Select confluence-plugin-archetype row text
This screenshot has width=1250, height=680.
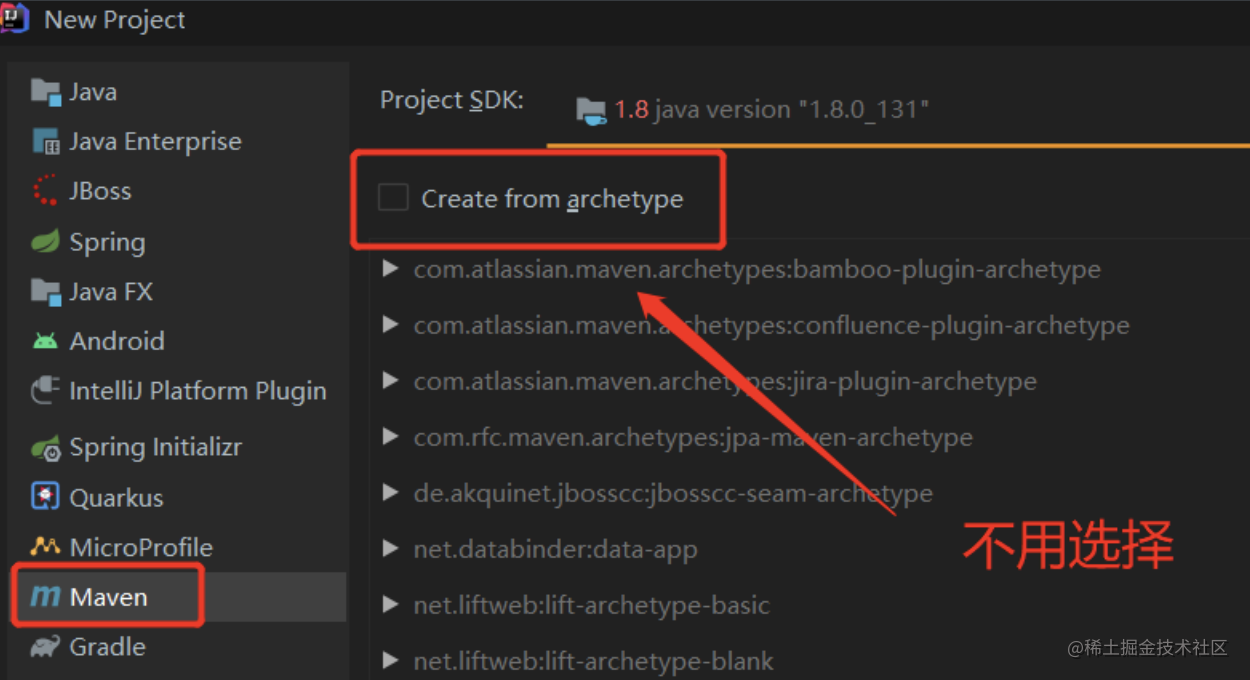(771, 326)
